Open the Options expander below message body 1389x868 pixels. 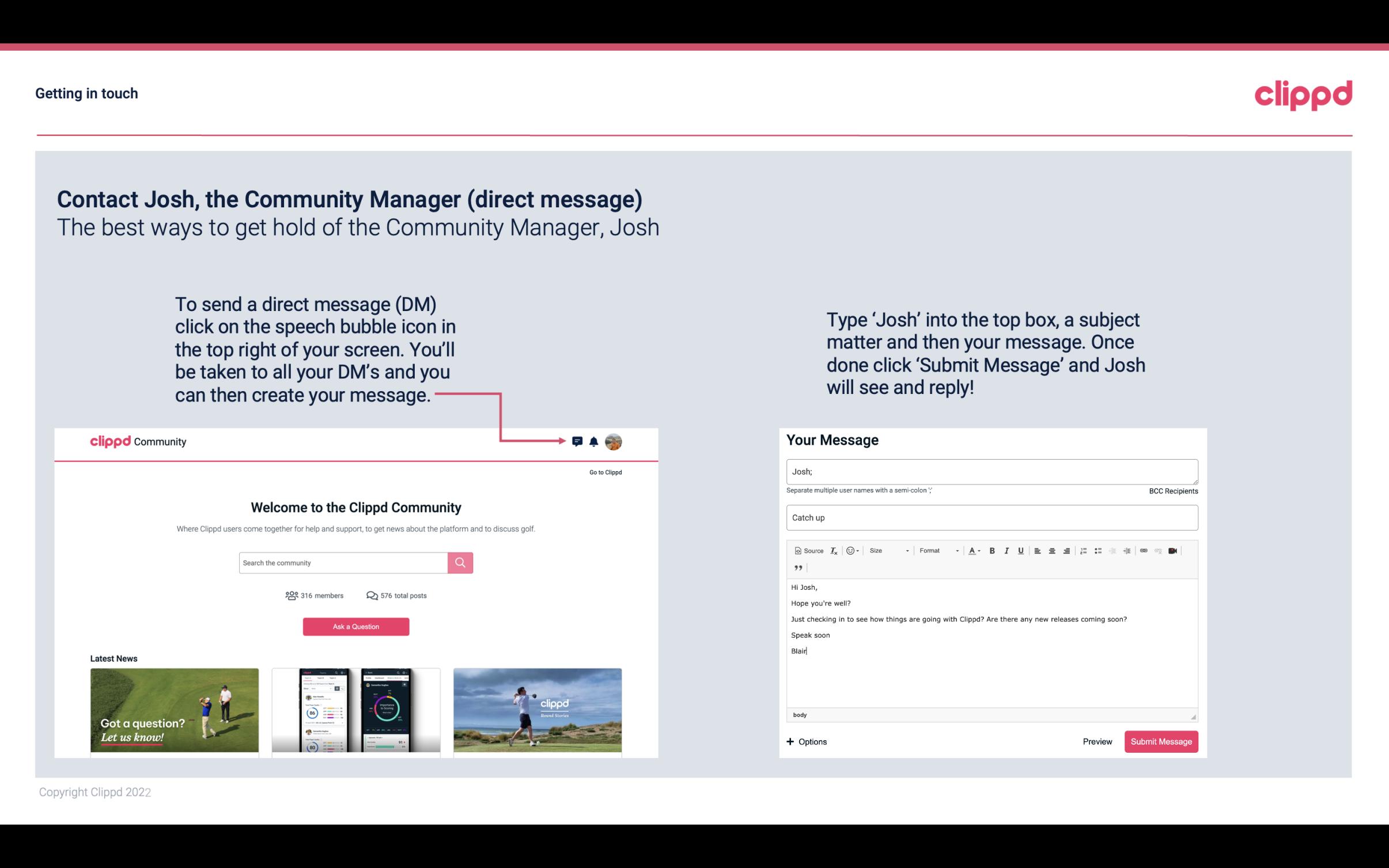806,741
